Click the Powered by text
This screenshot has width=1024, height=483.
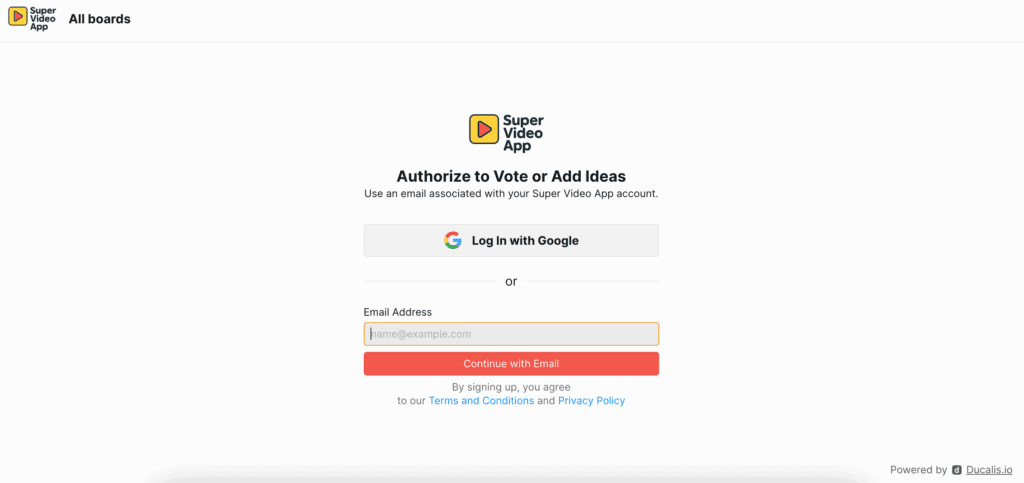click(918, 470)
